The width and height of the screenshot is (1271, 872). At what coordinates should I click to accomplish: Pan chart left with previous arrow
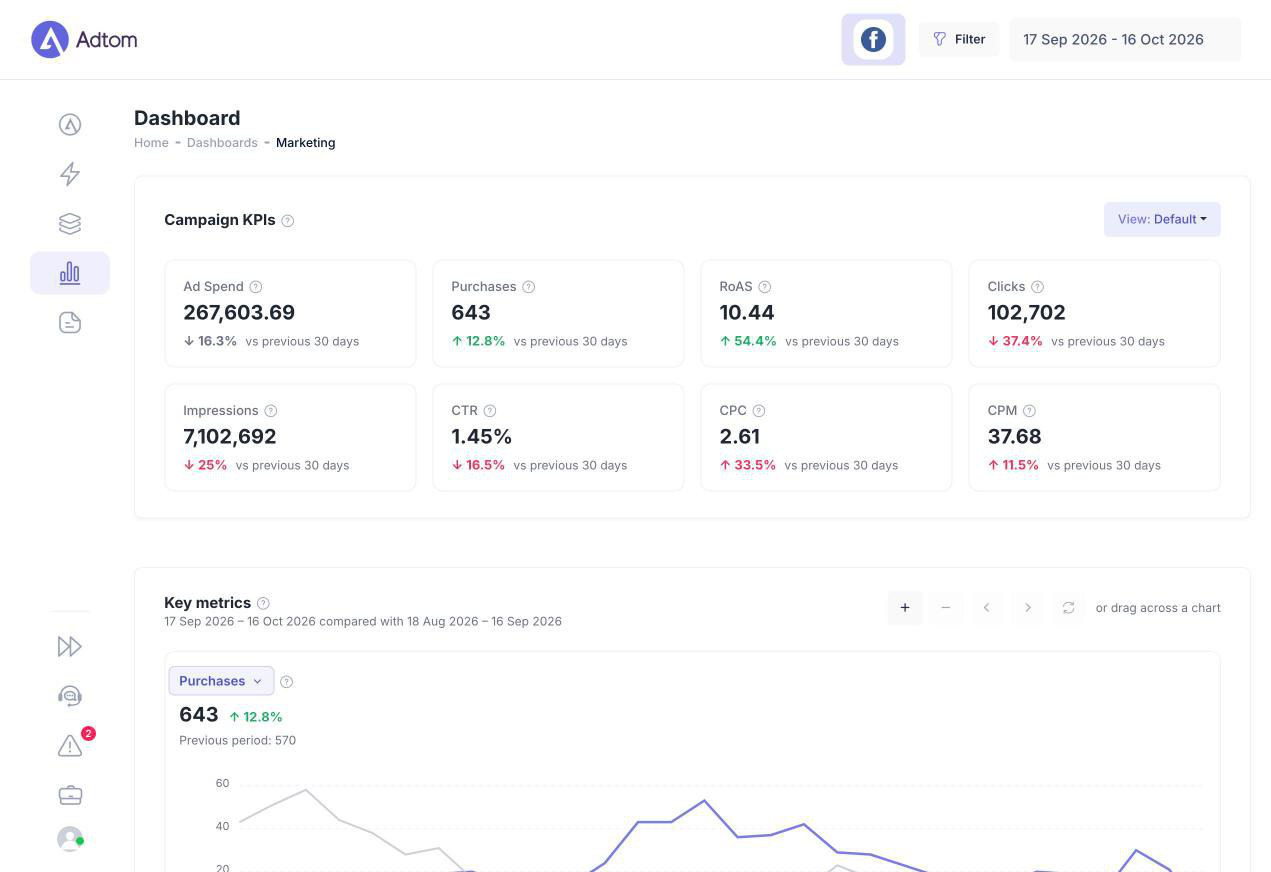point(986,607)
